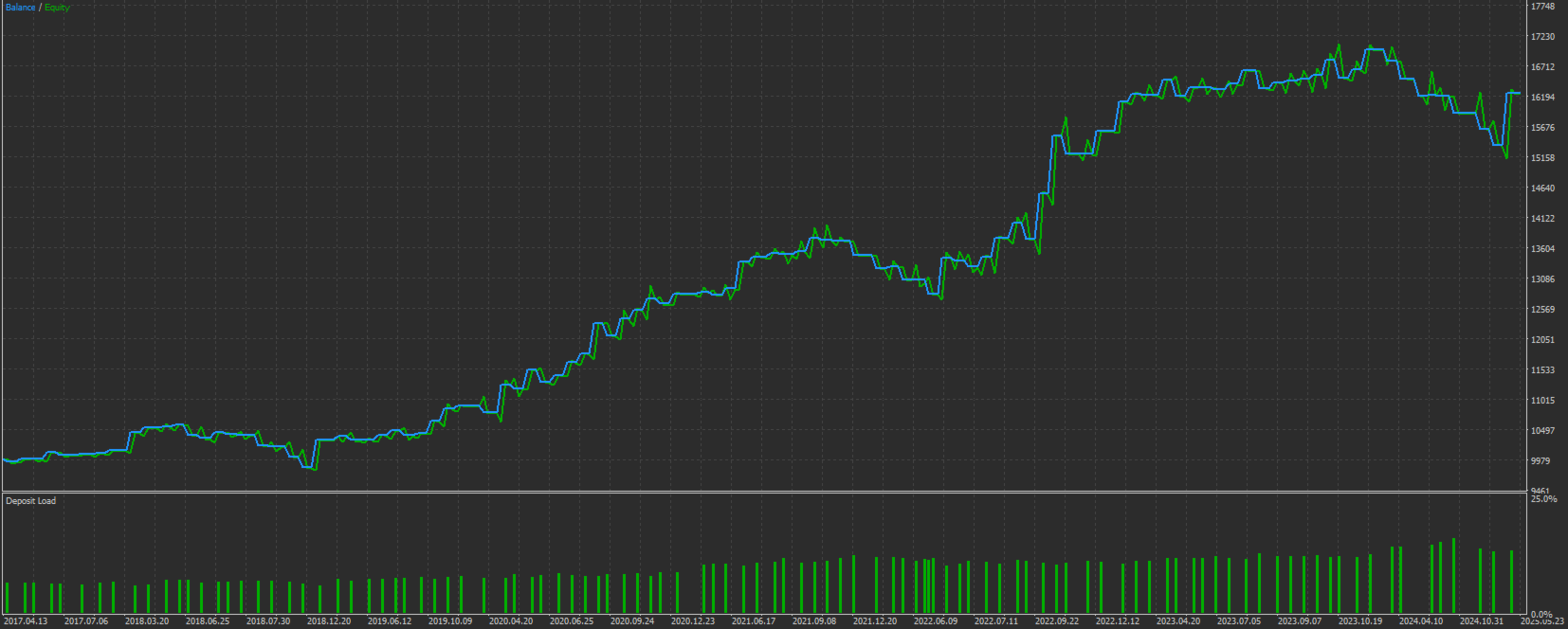The height and width of the screenshot is (629, 1568).
Task: Click the 12569 axis value
Action: [1542, 310]
